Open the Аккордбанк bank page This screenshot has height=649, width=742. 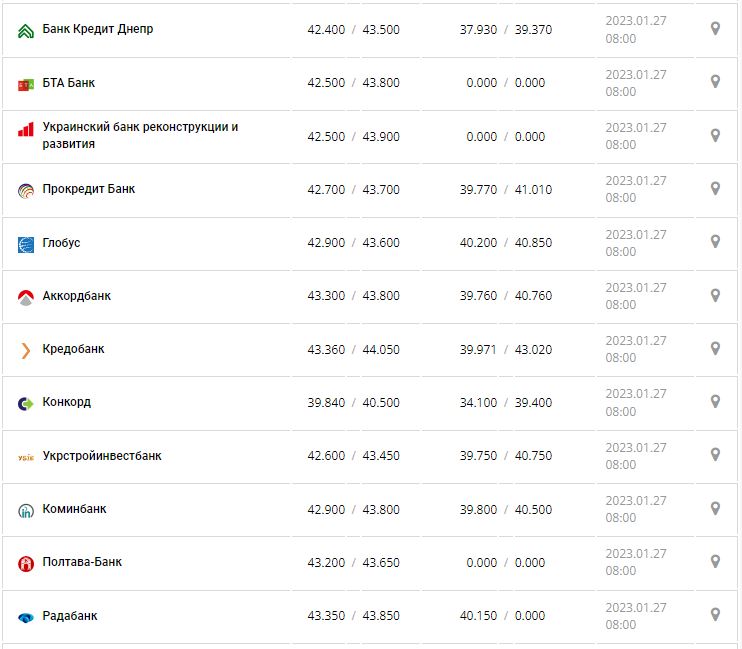[77, 296]
